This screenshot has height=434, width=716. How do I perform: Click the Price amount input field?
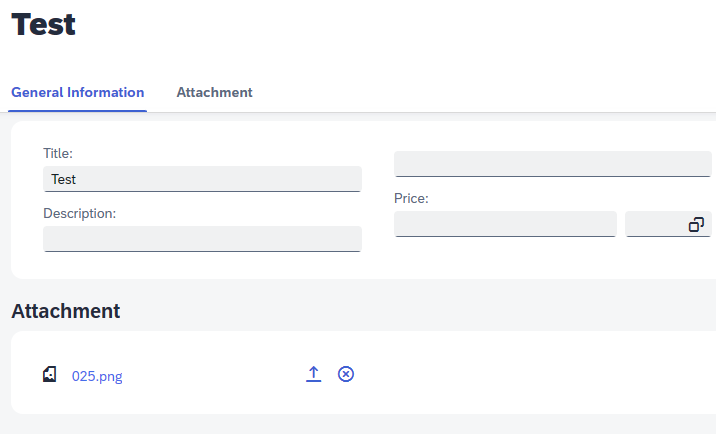(505, 224)
